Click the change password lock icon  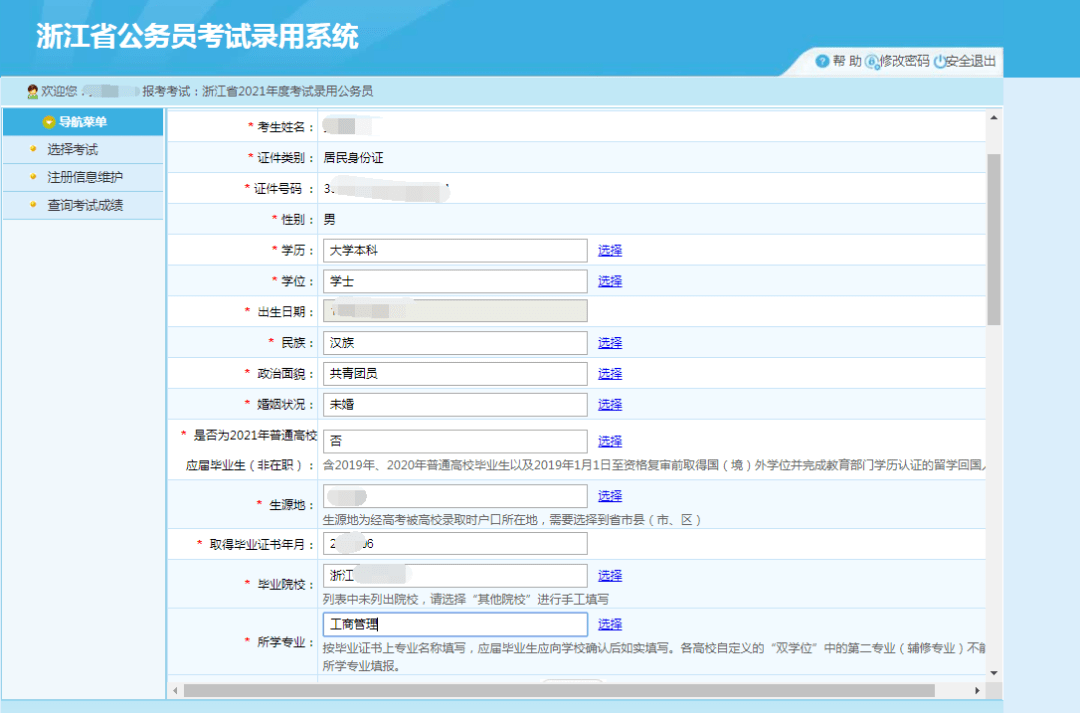click(872, 62)
